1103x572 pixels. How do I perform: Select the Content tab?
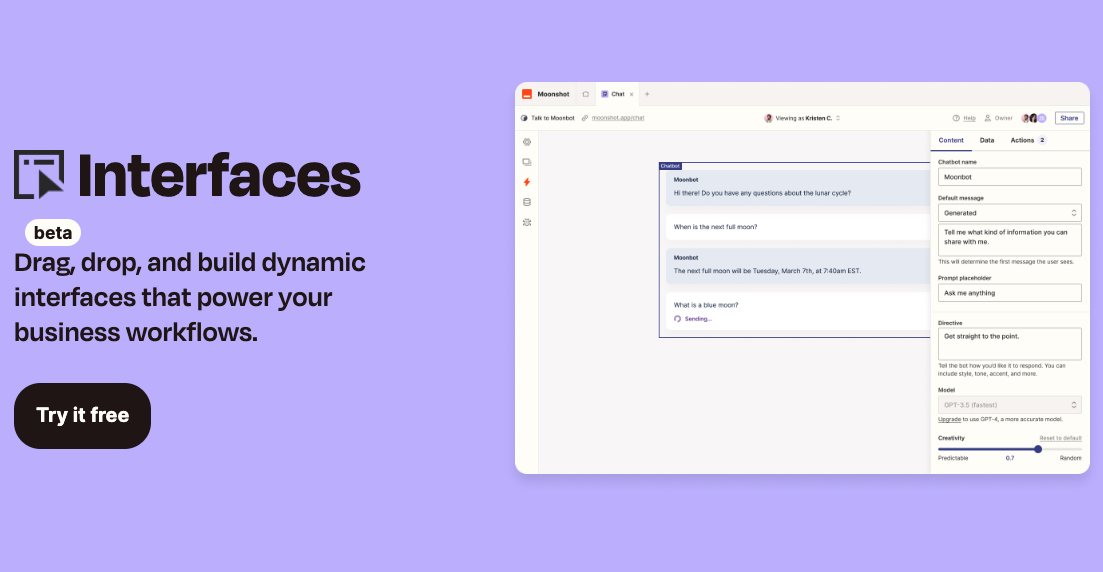(x=951, y=140)
